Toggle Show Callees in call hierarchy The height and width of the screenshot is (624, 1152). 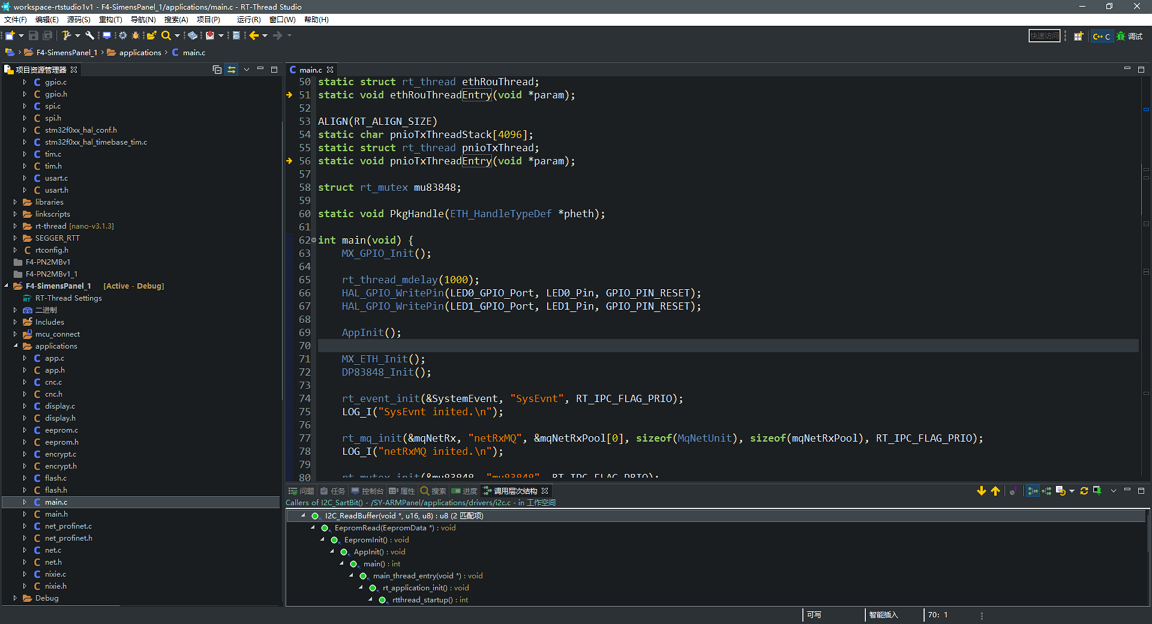[1047, 491]
